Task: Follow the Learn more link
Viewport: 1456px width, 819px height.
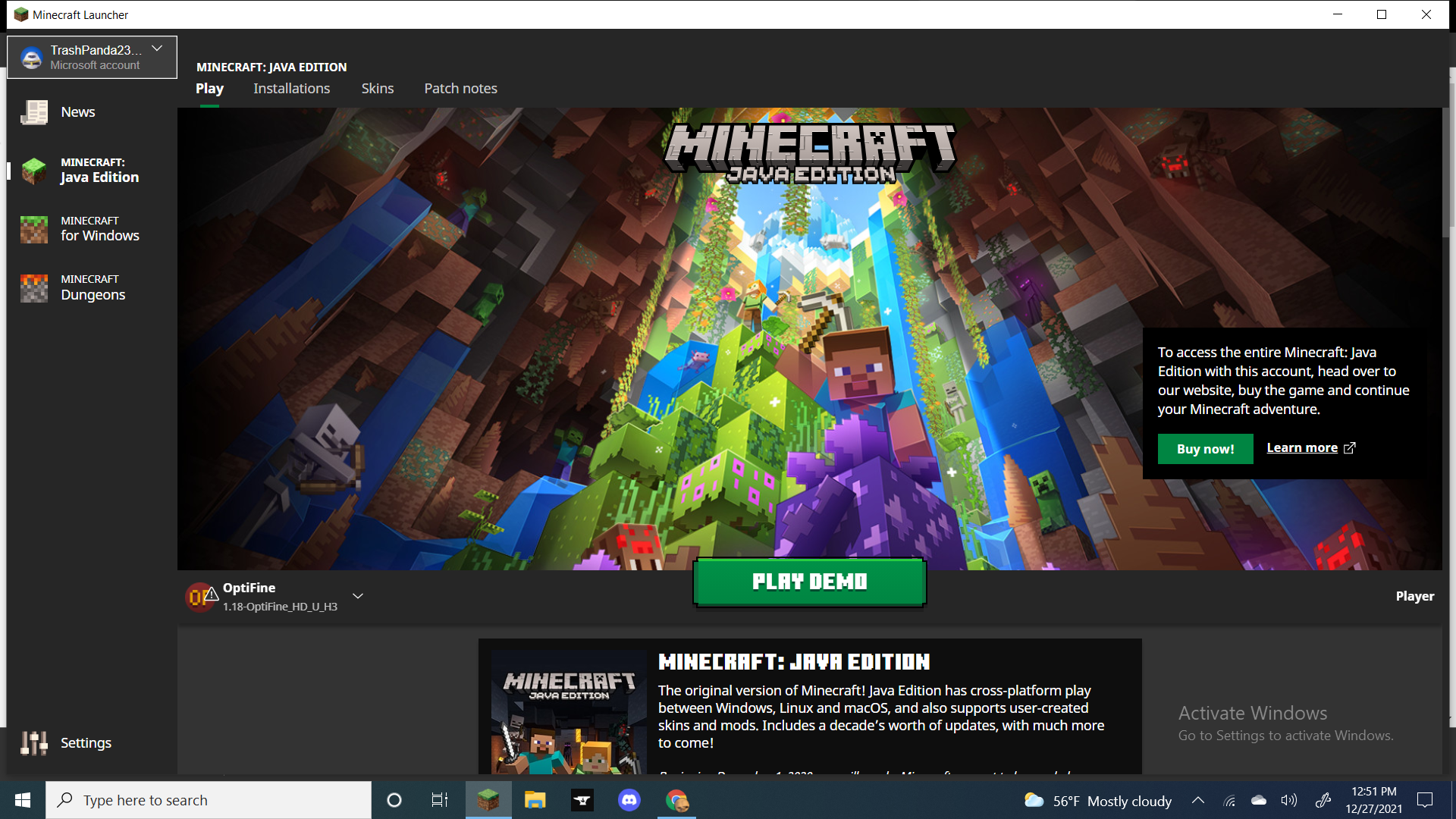Action: coord(1301,448)
